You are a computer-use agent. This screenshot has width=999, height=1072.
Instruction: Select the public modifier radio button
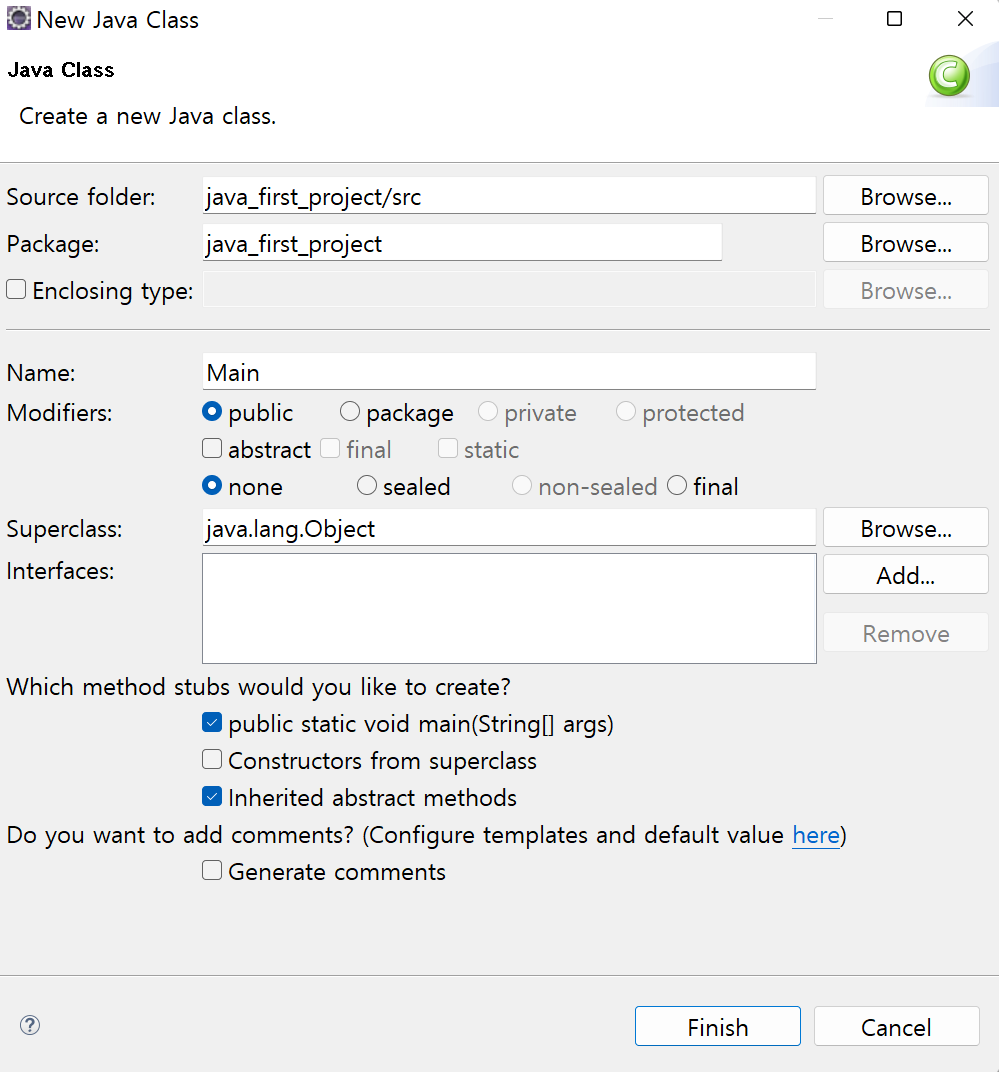click(x=212, y=412)
